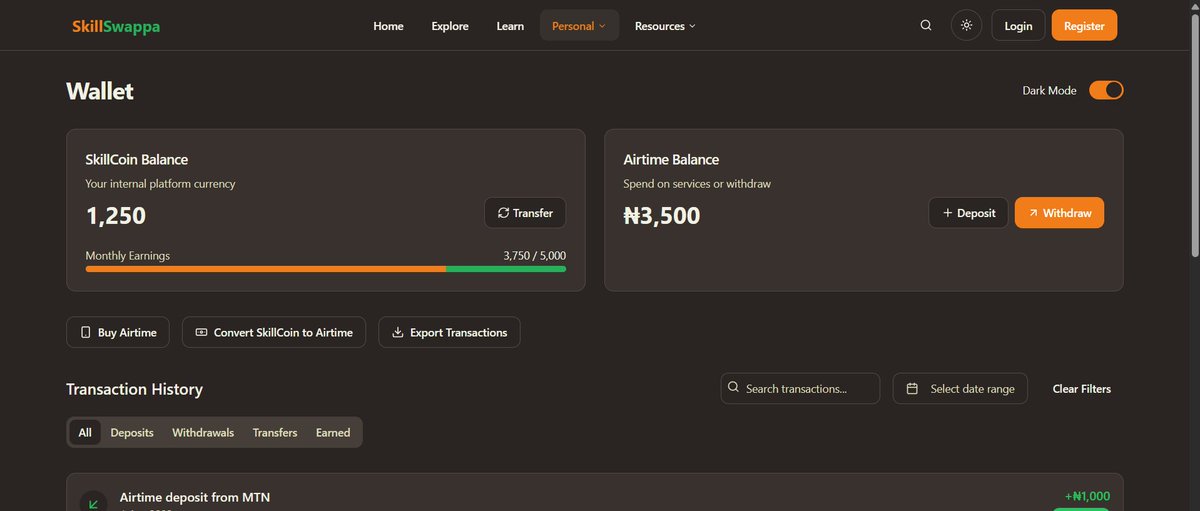Expand the Resources menu dropdown
The height and width of the screenshot is (511, 1200).
[665, 26]
